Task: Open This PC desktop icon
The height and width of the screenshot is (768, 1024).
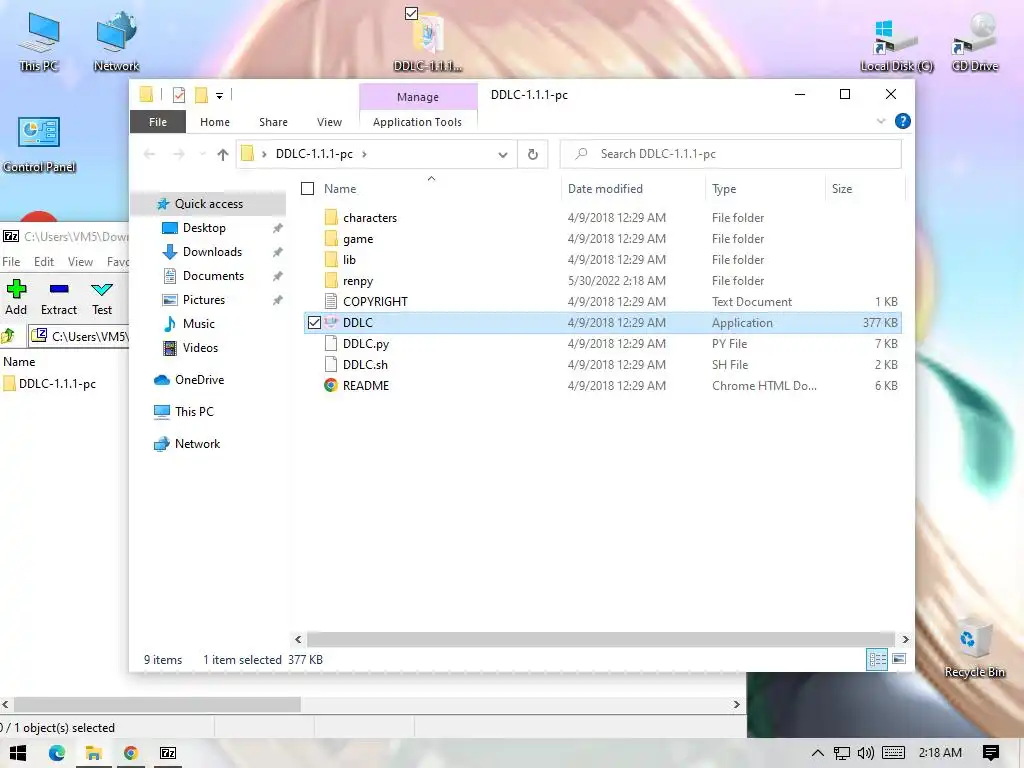Action: click(x=39, y=40)
